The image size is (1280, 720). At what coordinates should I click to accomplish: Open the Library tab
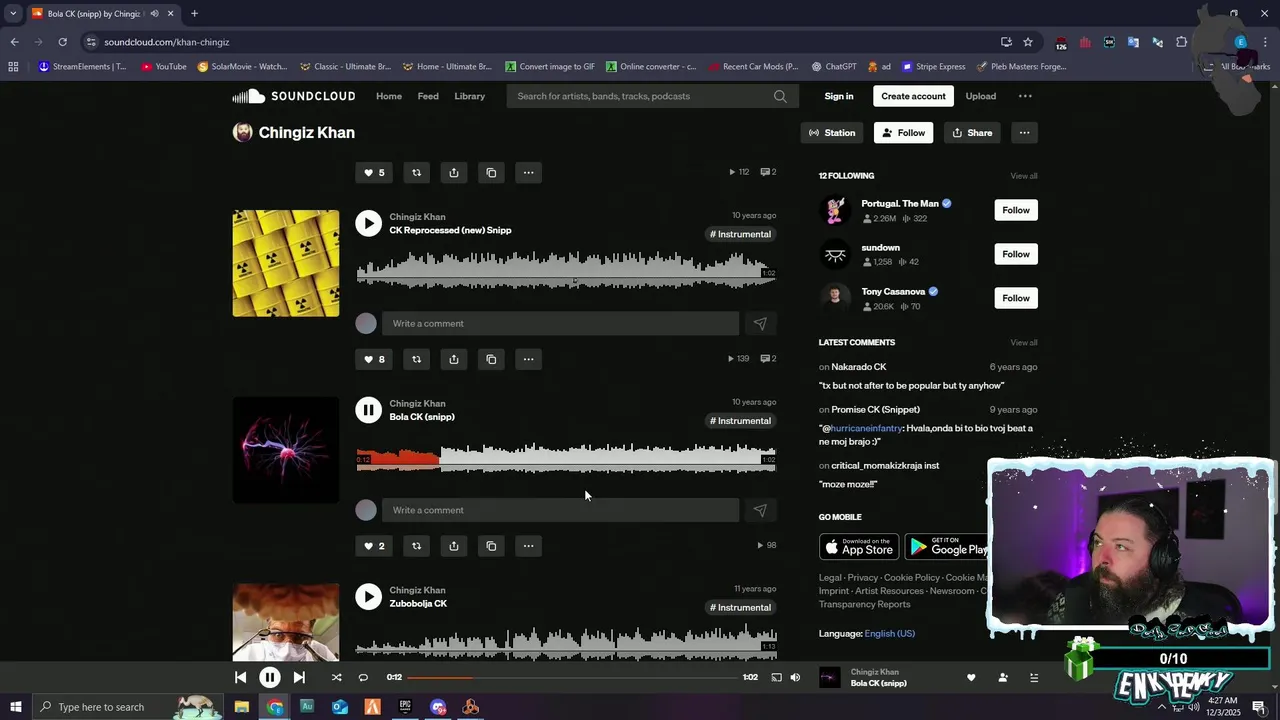point(469,96)
